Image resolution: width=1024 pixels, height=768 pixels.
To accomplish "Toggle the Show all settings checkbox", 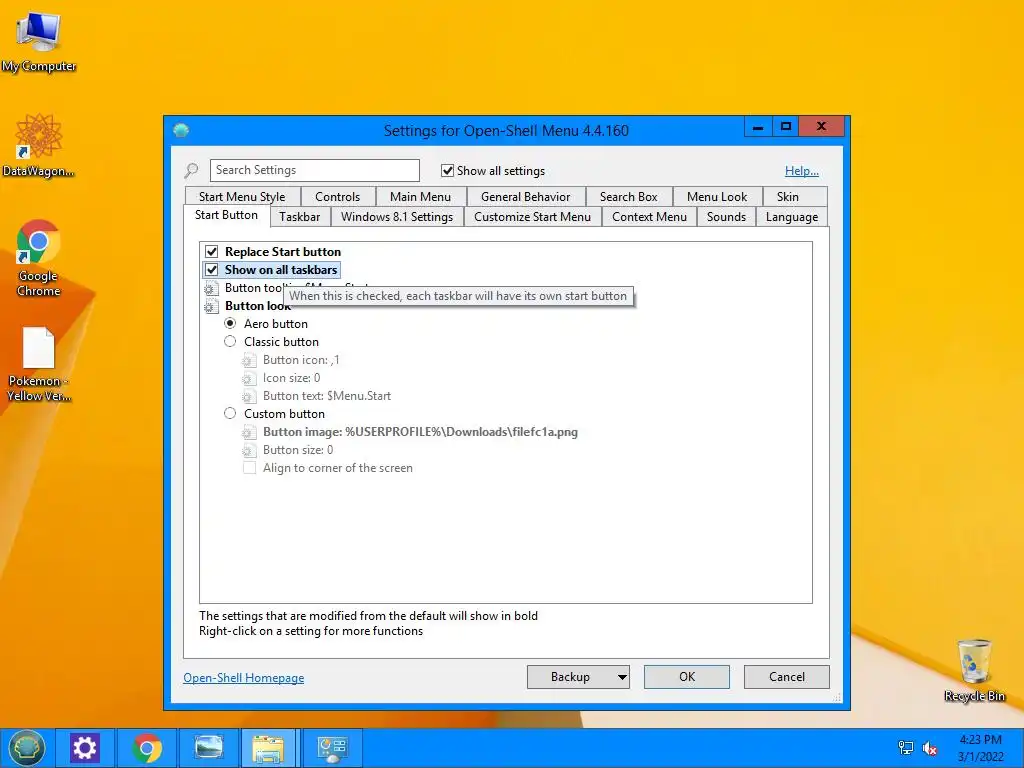I will [447, 170].
